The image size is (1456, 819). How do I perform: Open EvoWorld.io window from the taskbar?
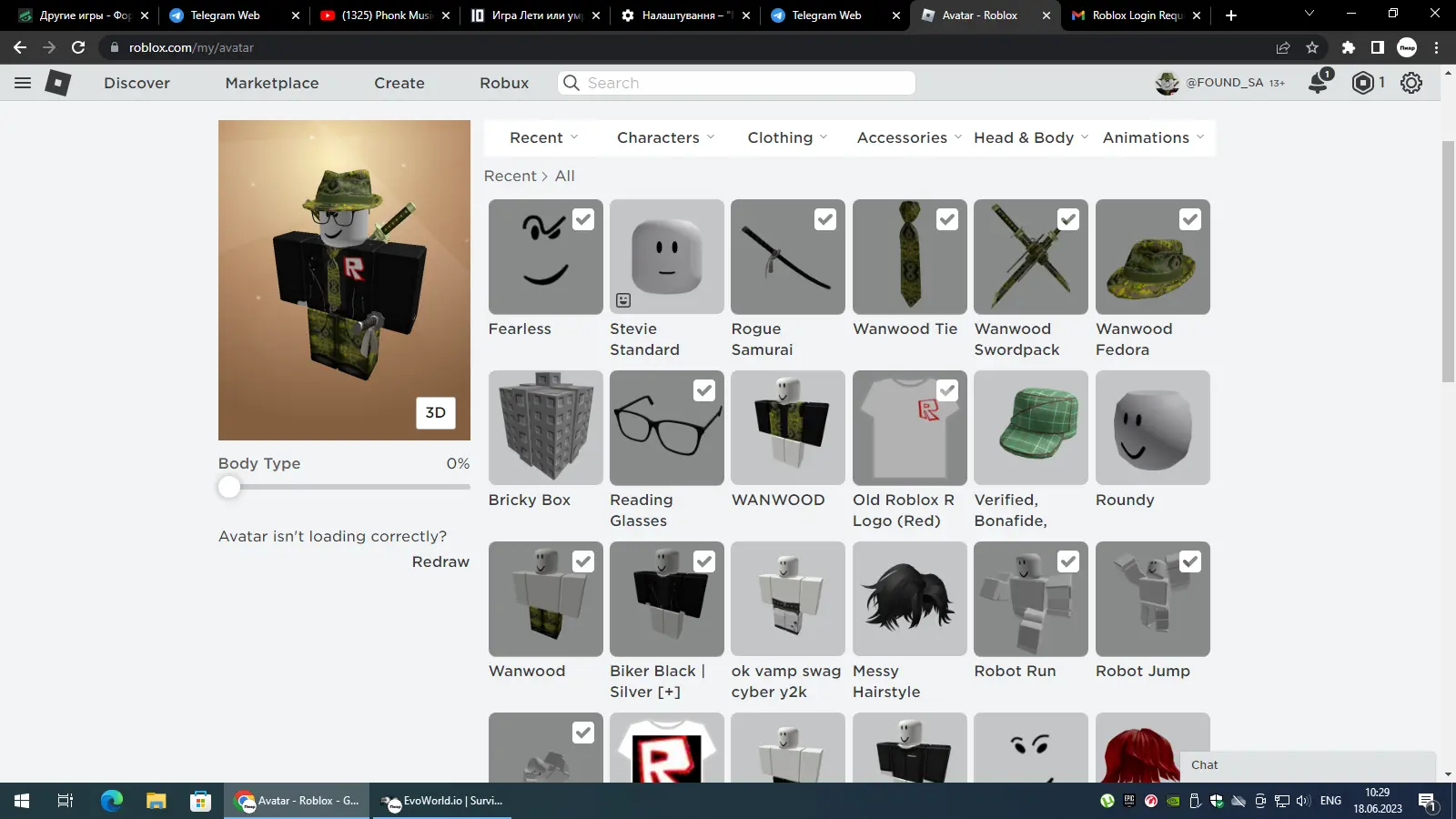(x=443, y=801)
